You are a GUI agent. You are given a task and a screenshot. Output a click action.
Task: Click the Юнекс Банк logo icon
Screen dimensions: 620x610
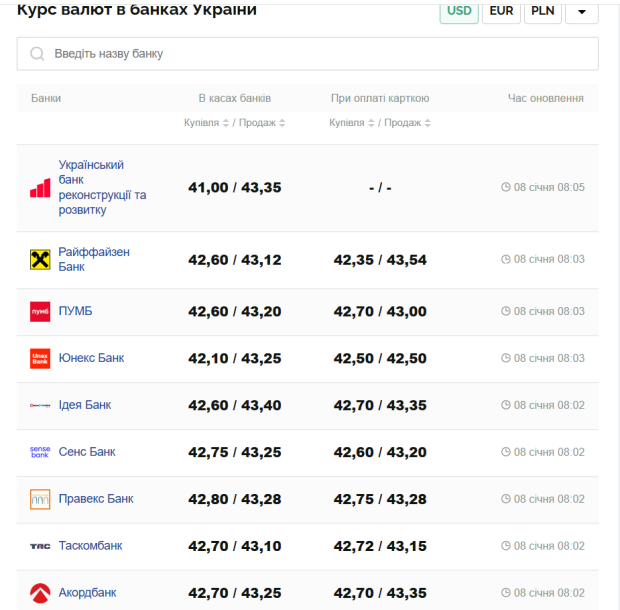[40, 358]
